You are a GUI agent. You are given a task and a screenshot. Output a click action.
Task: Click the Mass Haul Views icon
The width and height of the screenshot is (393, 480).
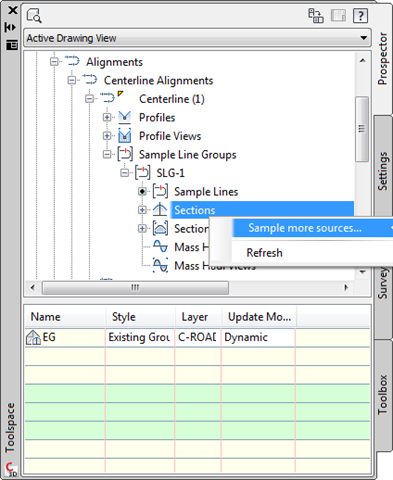point(160,265)
